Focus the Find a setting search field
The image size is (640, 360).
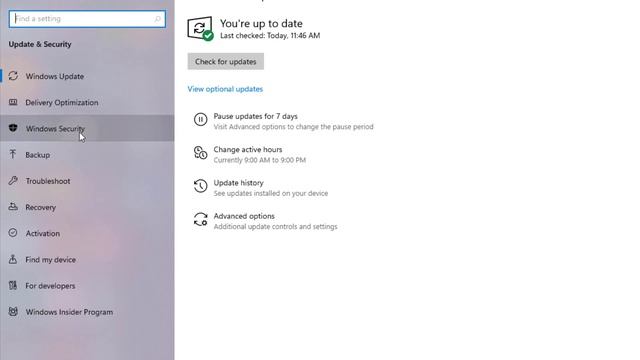(87, 19)
